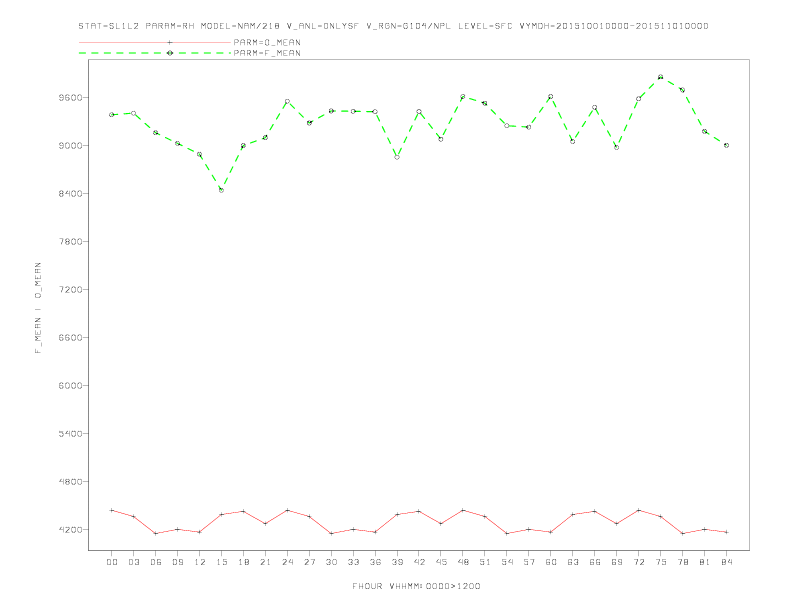Screen dimensions: 792x612
Task: Click the 6600 y-axis tick label
Action: [x=70, y=337]
